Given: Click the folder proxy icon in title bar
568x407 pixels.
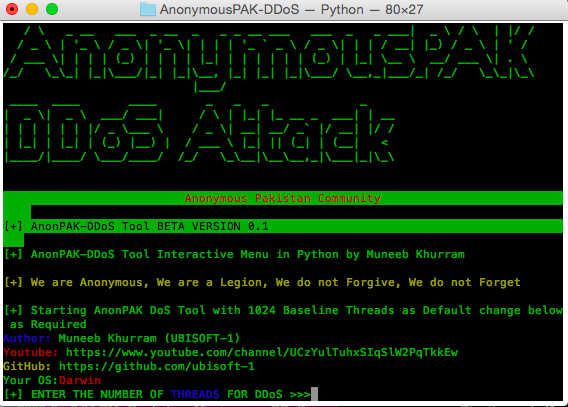Looking at the screenshot, I should click(148, 9).
